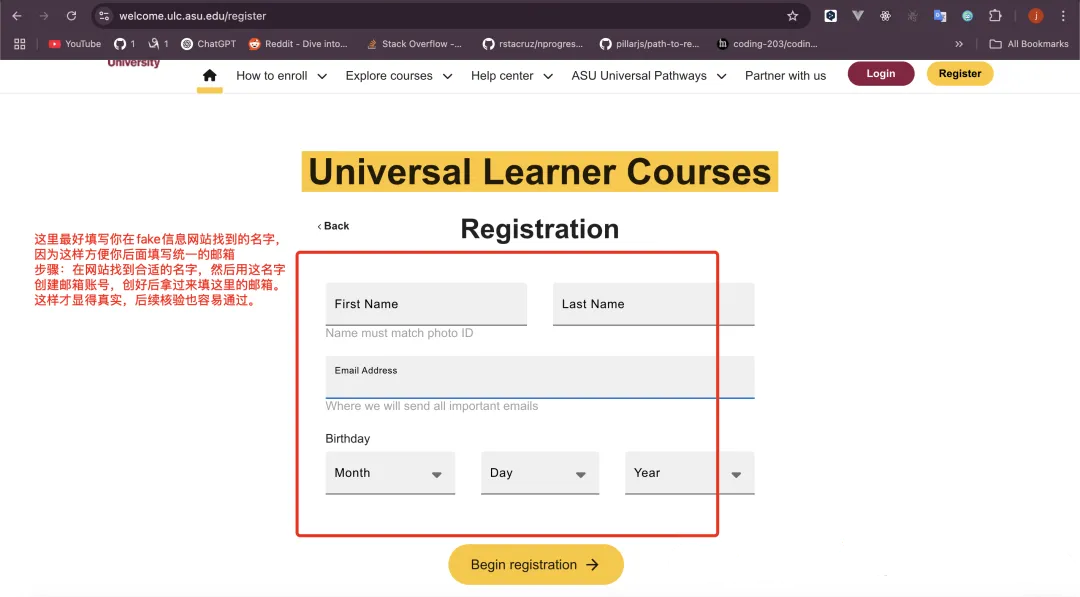This screenshot has width=1080, height=597.
Task: Click the Arizona State University logo
Action: point(134,63)
